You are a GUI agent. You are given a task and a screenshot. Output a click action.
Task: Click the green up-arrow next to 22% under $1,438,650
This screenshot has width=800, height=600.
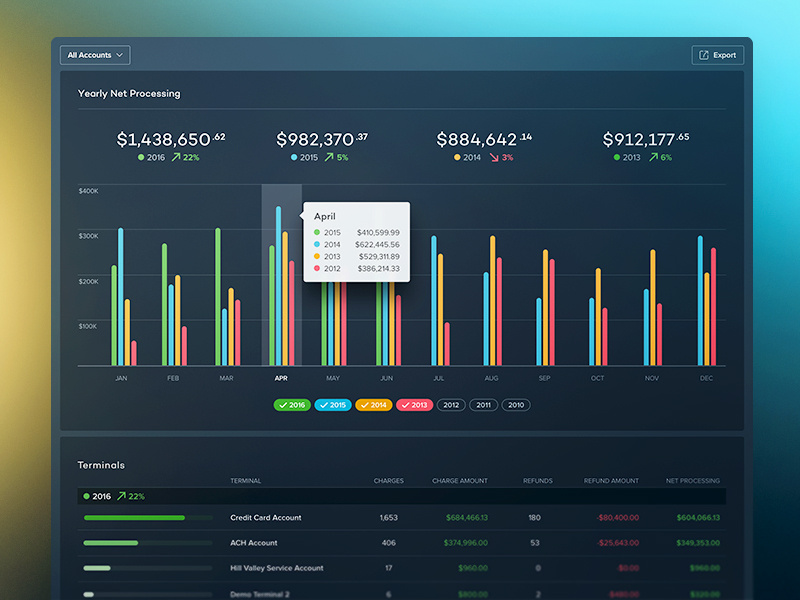click(x=176, y=157)
